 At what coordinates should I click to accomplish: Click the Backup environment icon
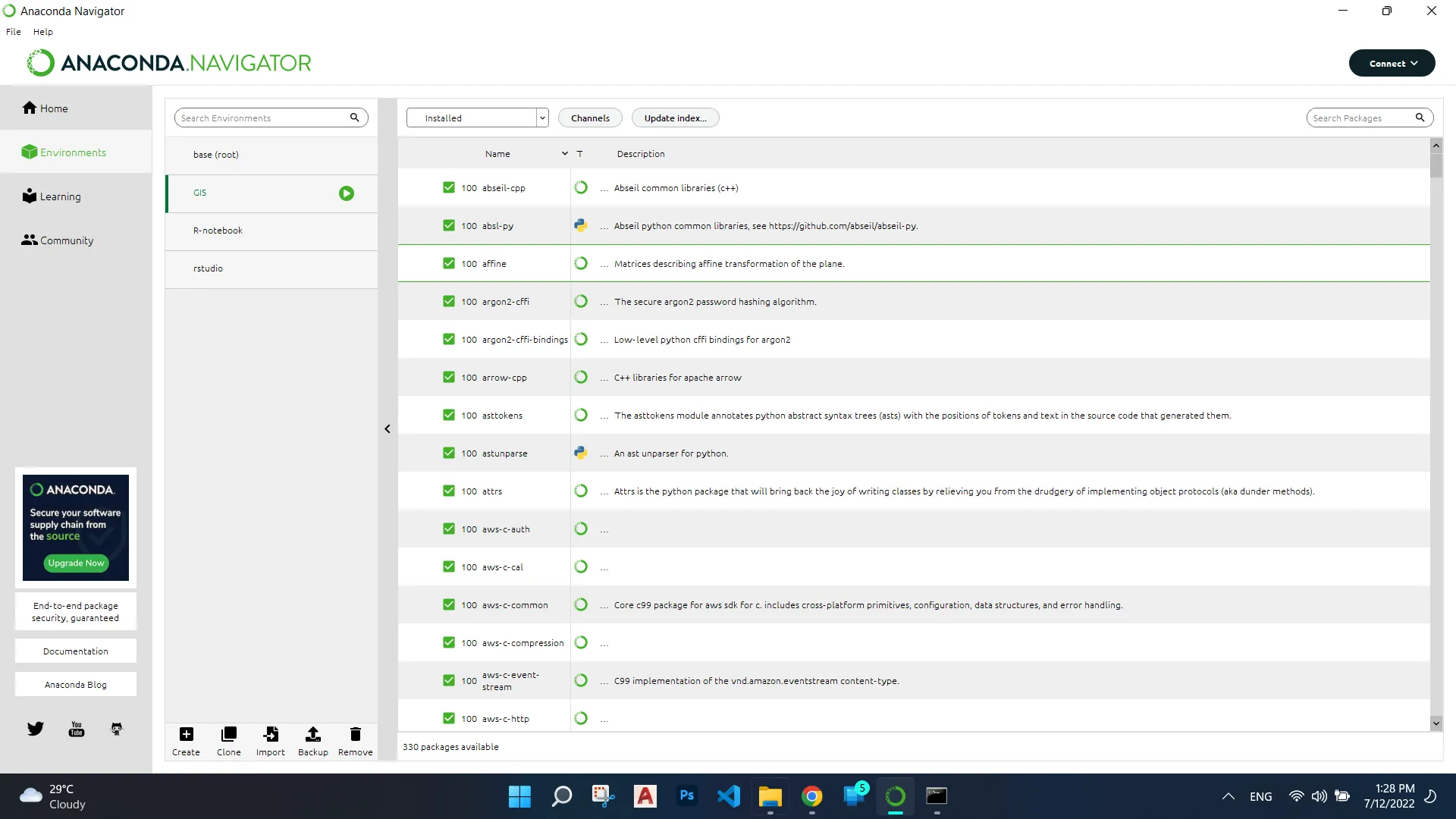point(312,734)
